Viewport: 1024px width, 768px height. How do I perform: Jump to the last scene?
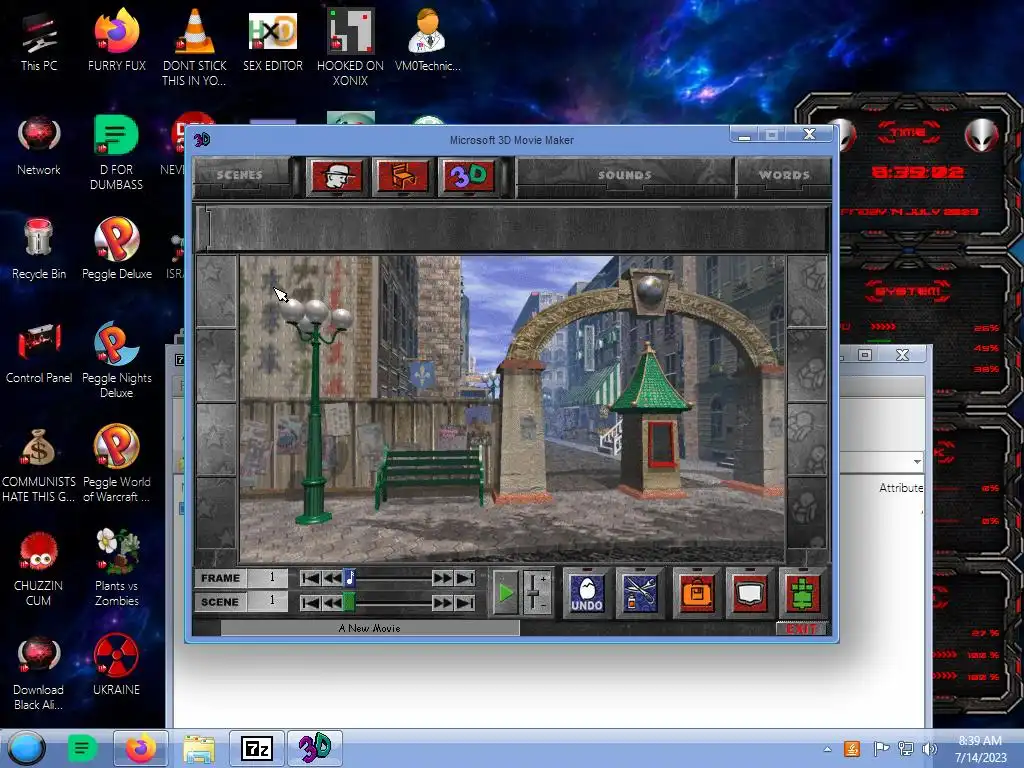point(464,602)
